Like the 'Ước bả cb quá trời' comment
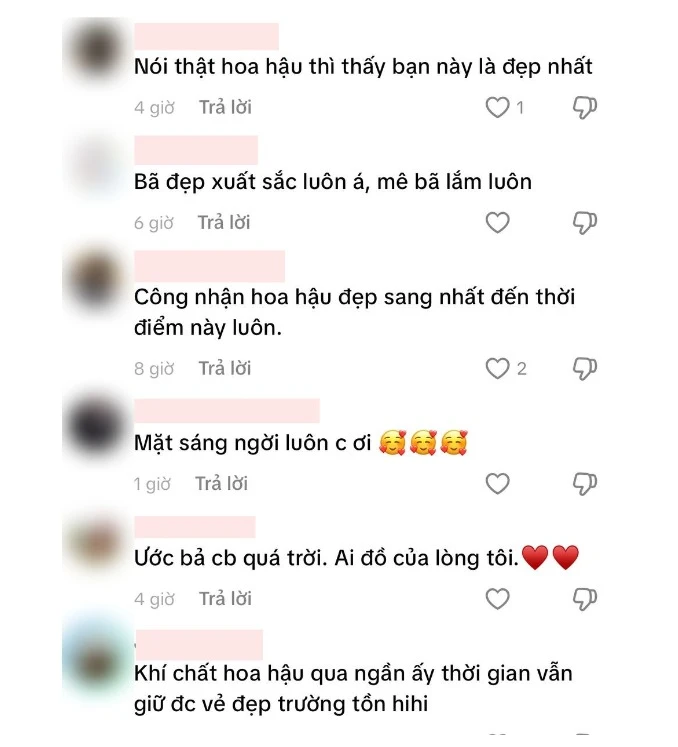This screenshot has width=678, height=747. 497,599
